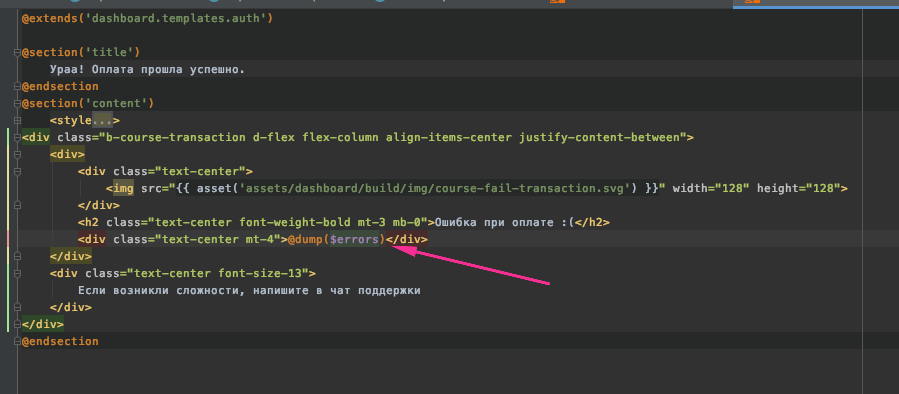Image resolution: width=899 pixels, height=394 pixels.
Task: Click fold end marker at first @endsection
Action: pyautogui.click(x=17, y=87)
